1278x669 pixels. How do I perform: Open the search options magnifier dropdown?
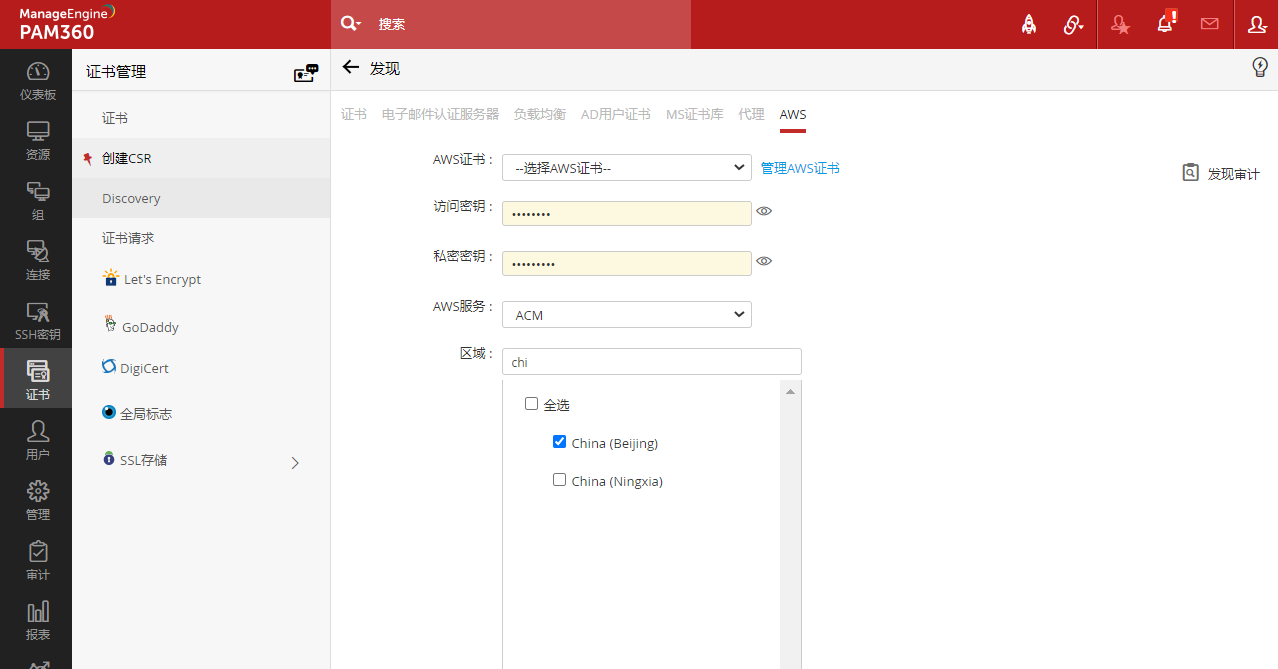(350, 24)
